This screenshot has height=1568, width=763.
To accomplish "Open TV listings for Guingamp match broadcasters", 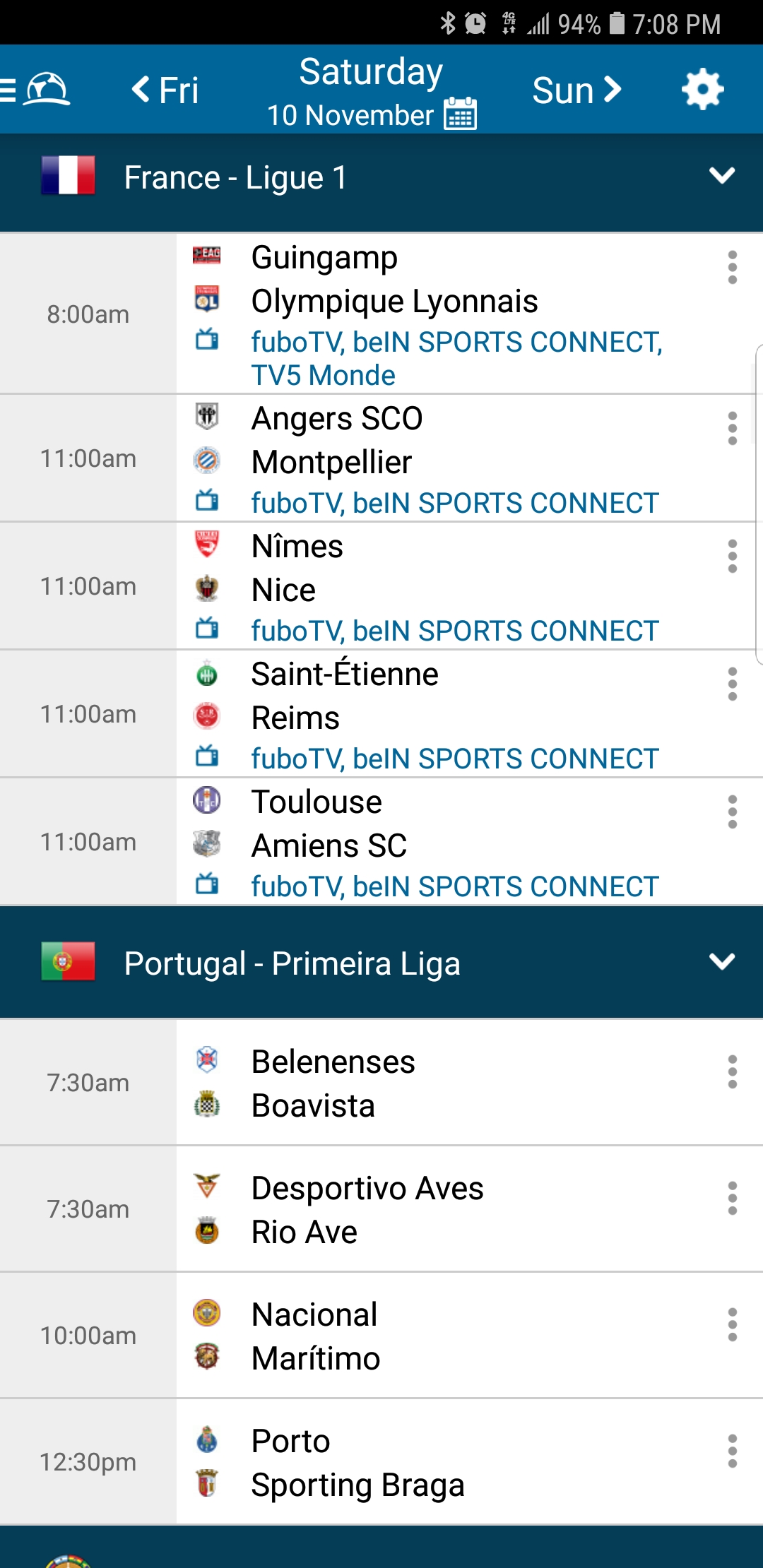I will click(x=456, y=359).
